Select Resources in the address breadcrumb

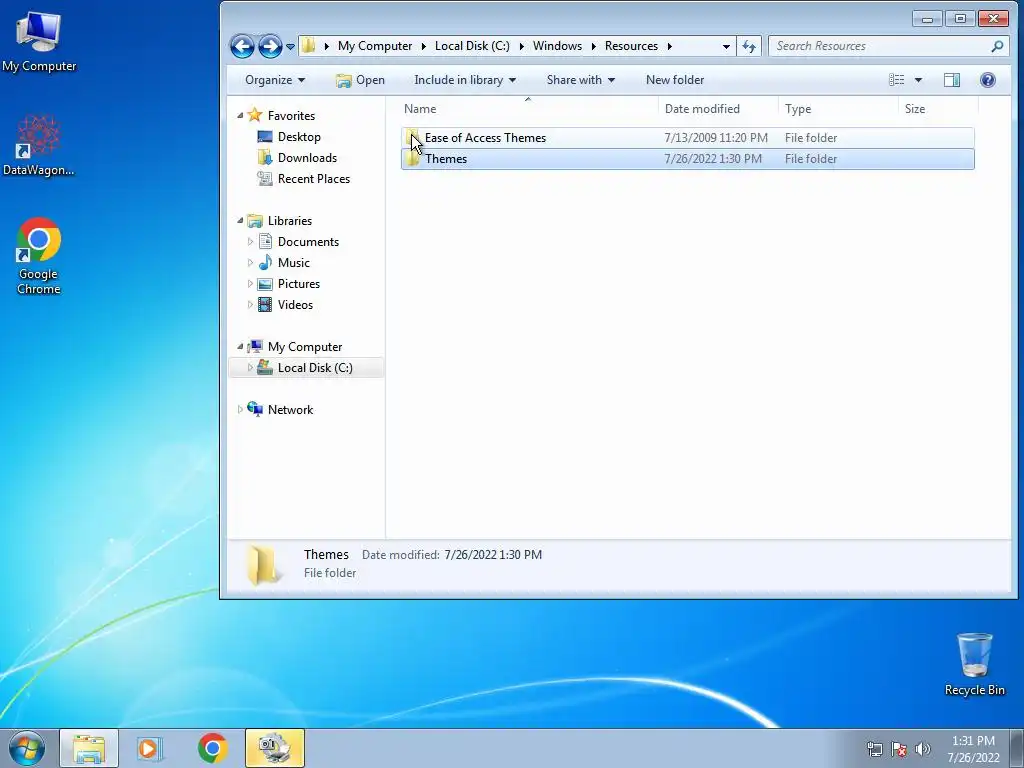click(631, 46)
